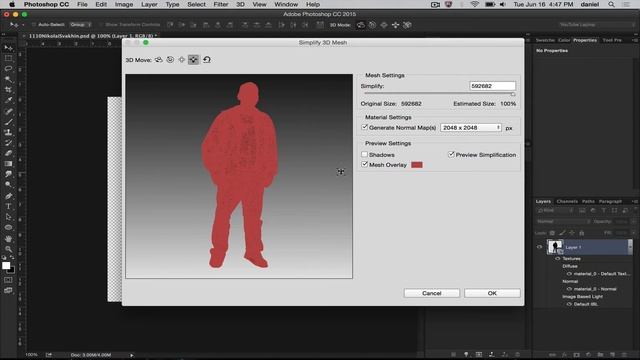Select the Brush tool
Screen dimensions: 640x360
(x=8, y=122)
